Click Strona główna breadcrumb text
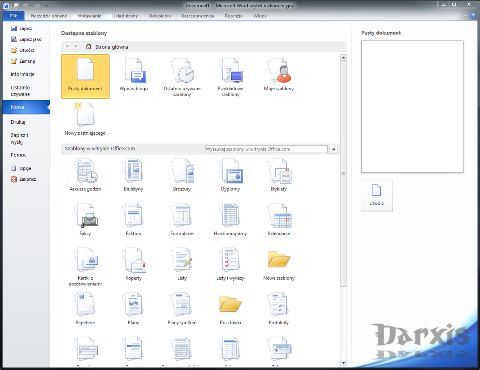 point(112,47)
